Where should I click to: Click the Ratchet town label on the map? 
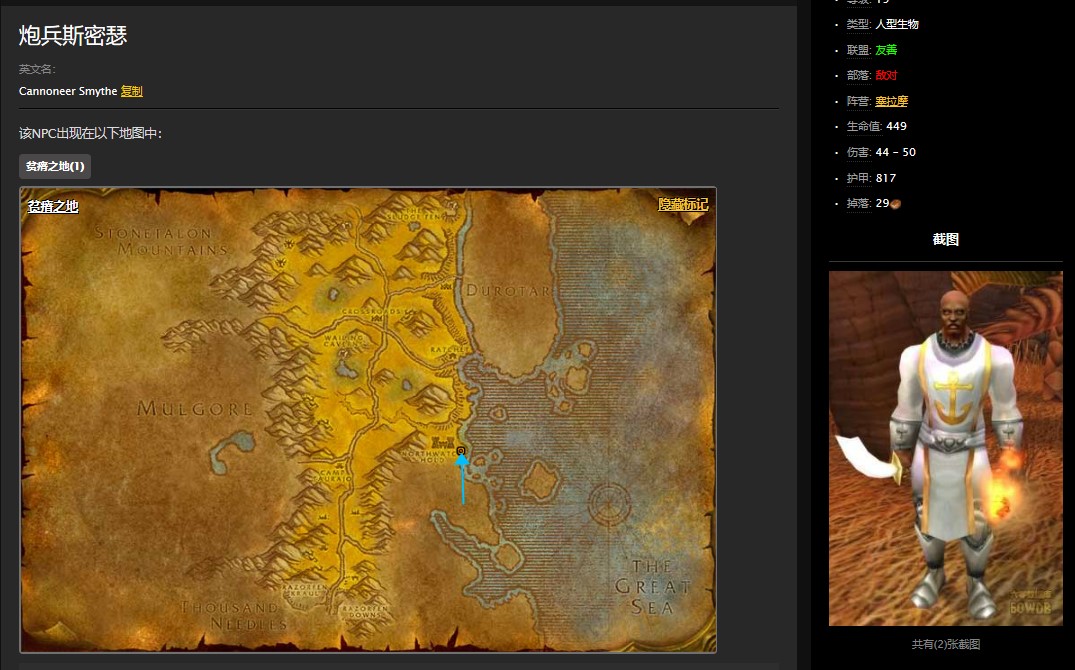(443, 350)
